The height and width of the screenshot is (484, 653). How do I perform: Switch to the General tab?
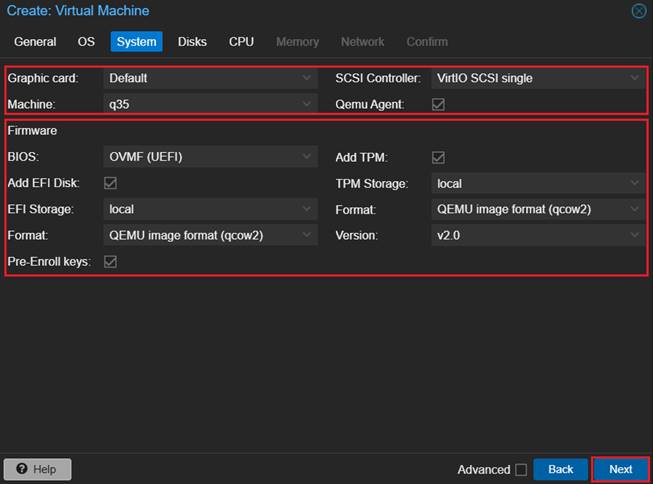[x=35, y=42]
